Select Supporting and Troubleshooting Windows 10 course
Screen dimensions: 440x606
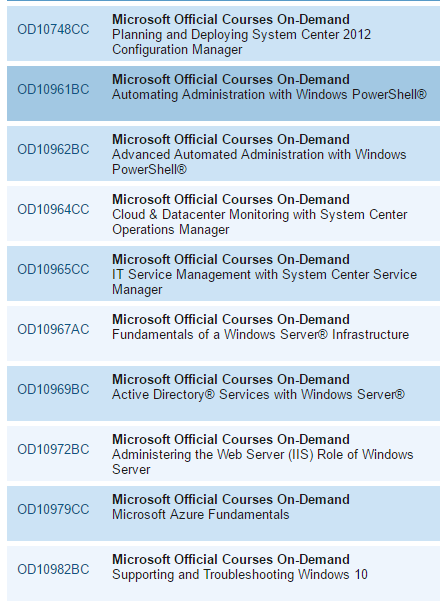[x=240, y=574]
